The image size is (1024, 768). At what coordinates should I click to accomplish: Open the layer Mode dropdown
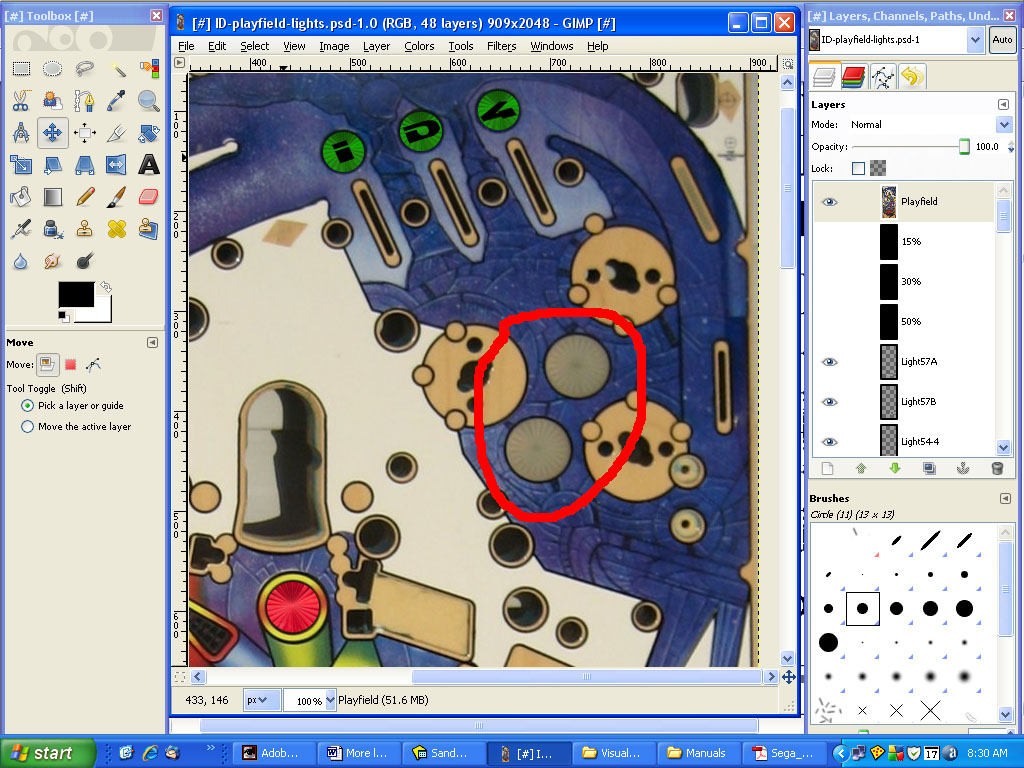click(x=1004, y=125)
